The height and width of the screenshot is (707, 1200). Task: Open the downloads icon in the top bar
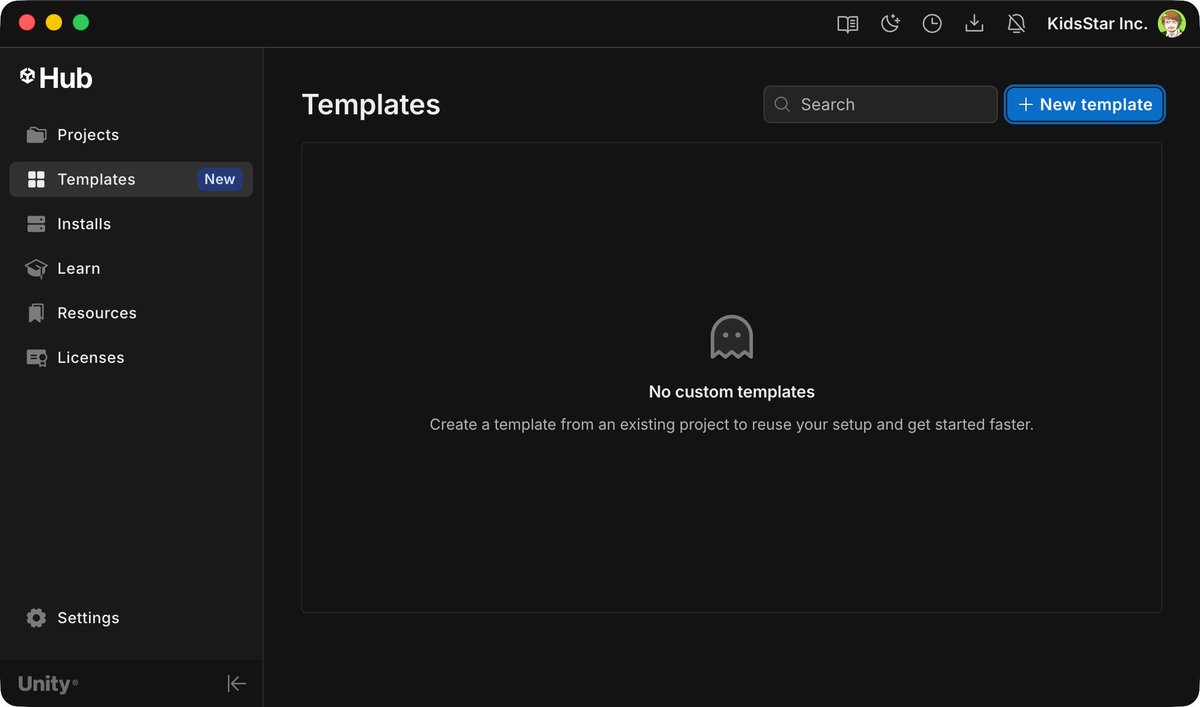[x=974, y=24]
